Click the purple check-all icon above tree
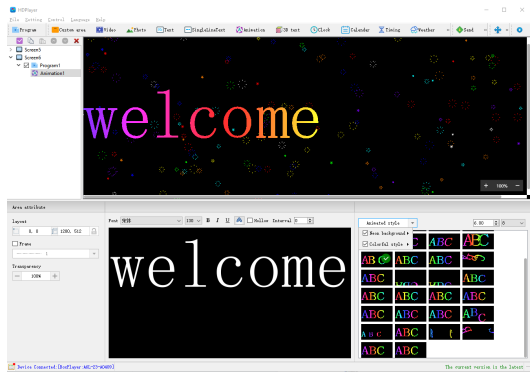 [20, 41]
